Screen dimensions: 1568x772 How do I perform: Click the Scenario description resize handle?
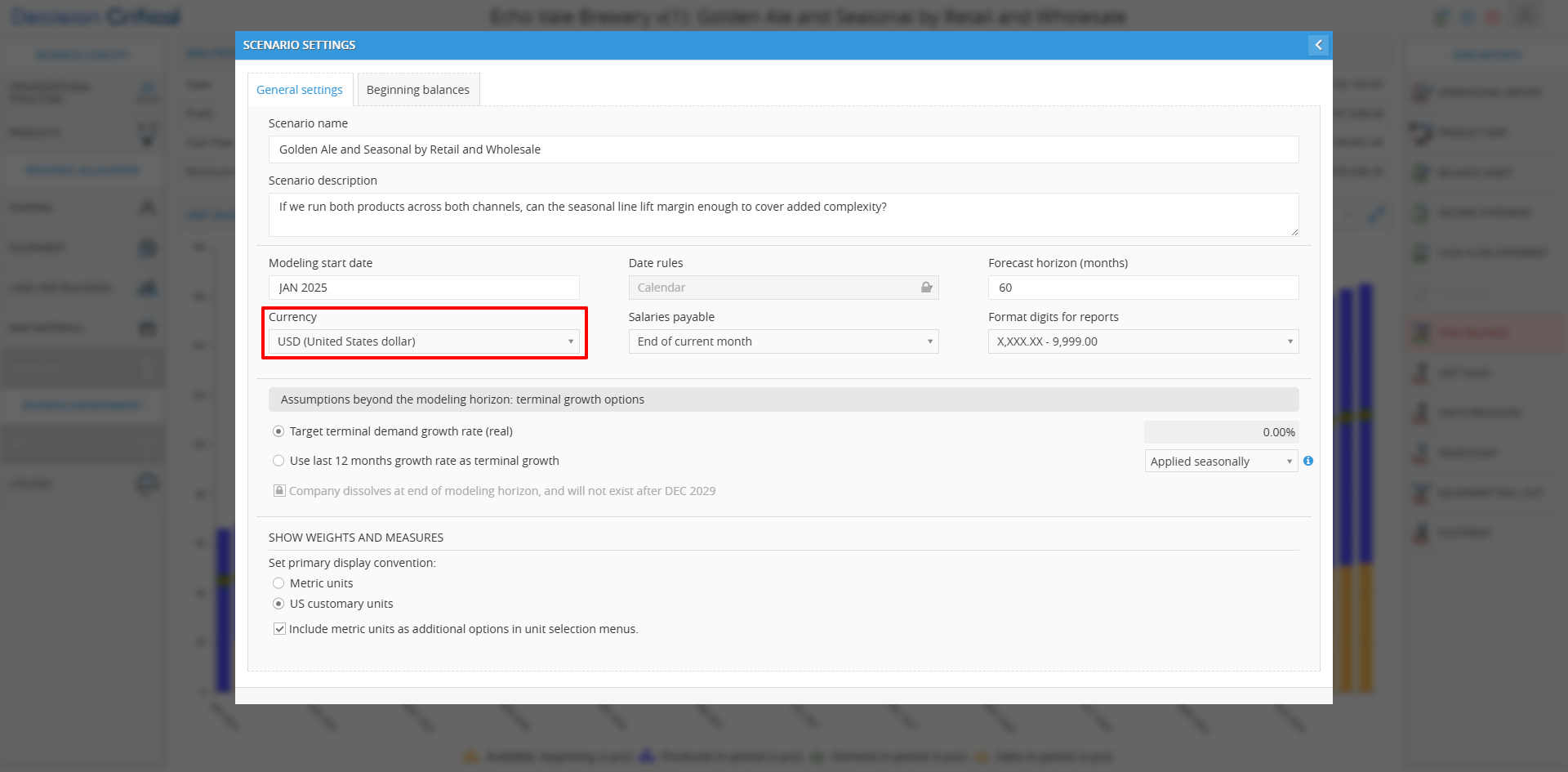coord(1294,232)
